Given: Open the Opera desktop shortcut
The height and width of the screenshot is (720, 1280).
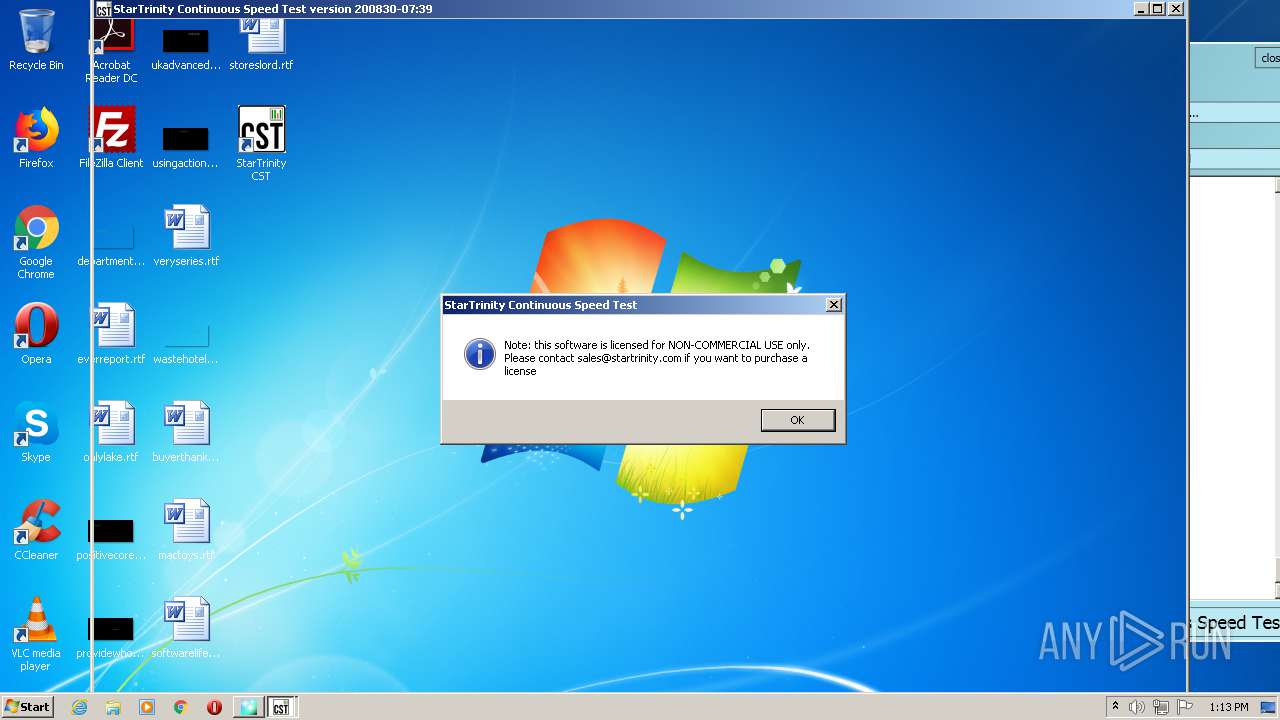Looking at the screenshot, I should [36, 334].
